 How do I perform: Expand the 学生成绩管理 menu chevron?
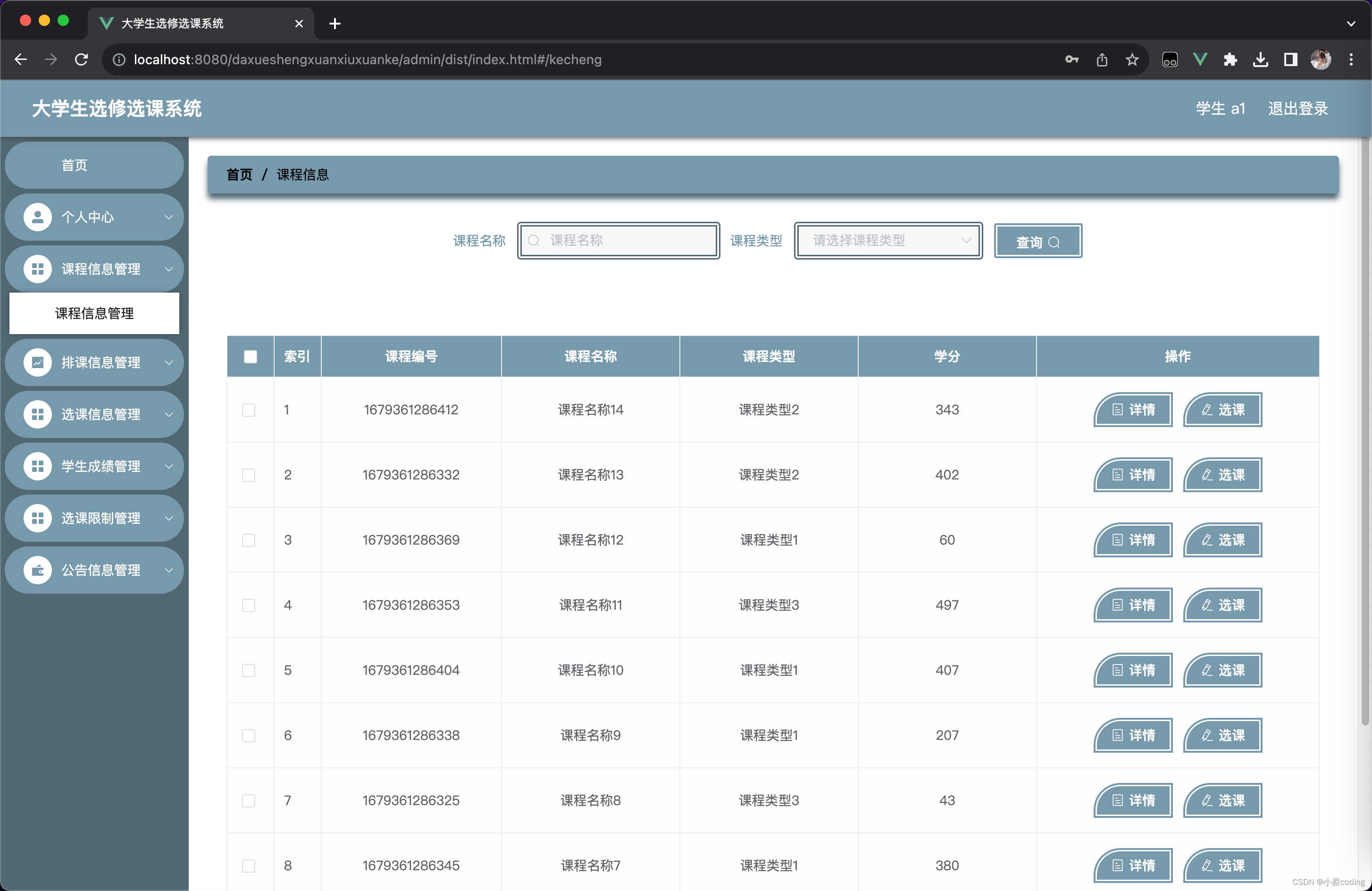tap(169, 467)
